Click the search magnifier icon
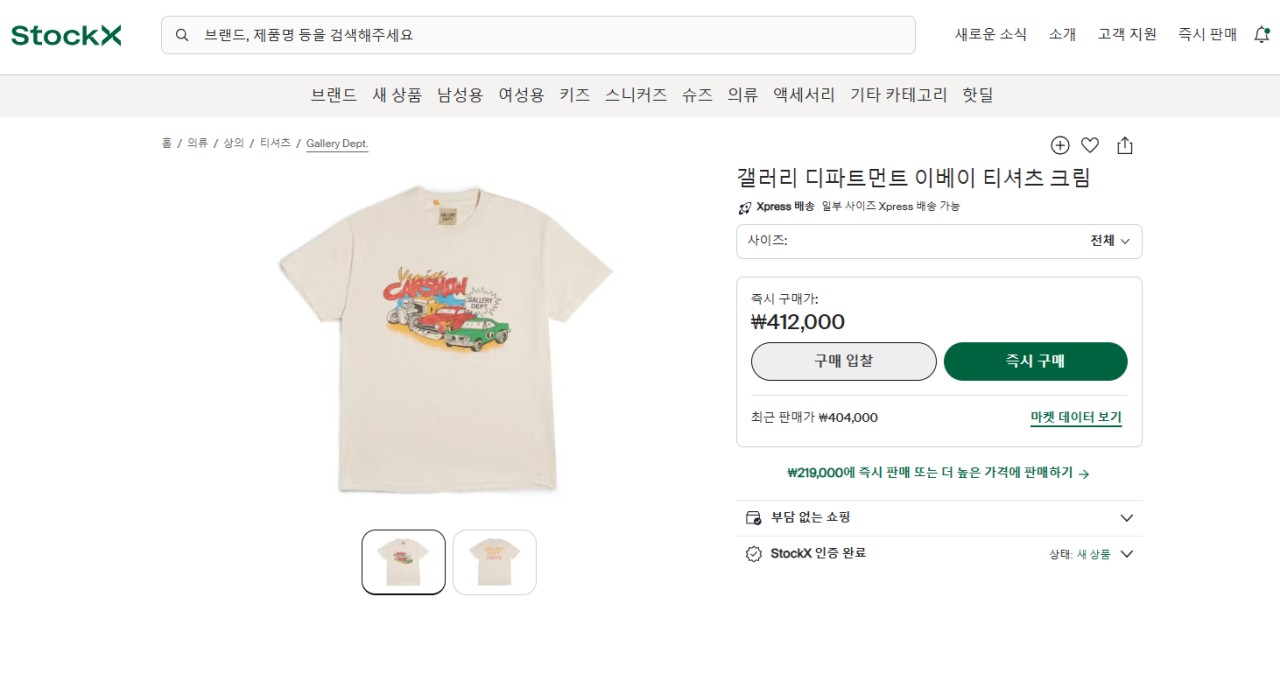1280x674 pixels. (182, 34)
